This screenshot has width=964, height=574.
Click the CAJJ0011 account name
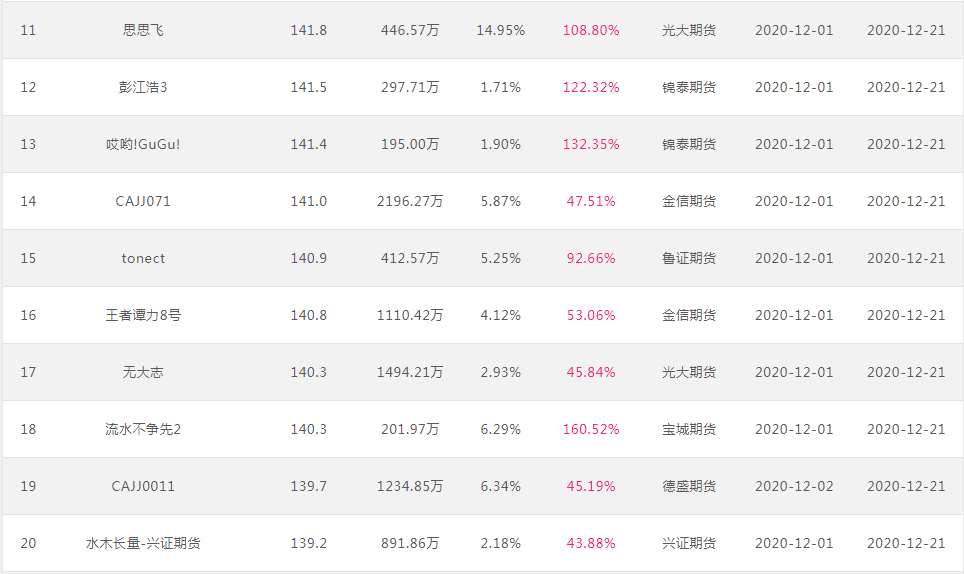tap(143, 487)
